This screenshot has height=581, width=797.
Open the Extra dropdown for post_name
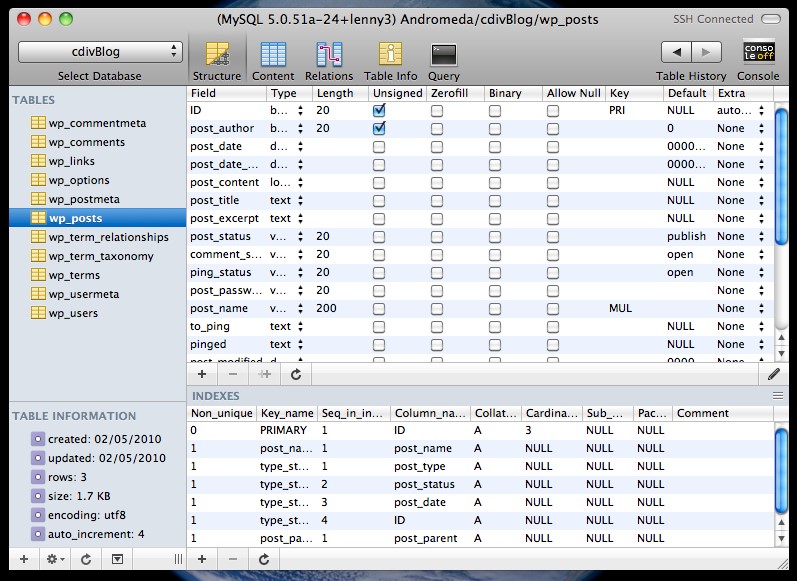coord(761,308)
